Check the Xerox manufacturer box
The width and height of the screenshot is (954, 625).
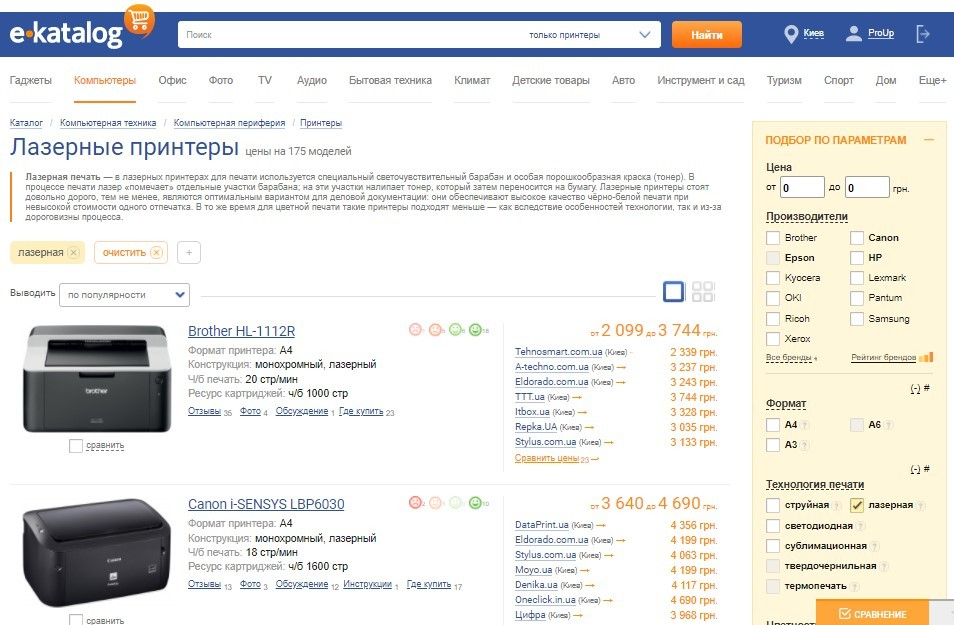coord(773,338)
